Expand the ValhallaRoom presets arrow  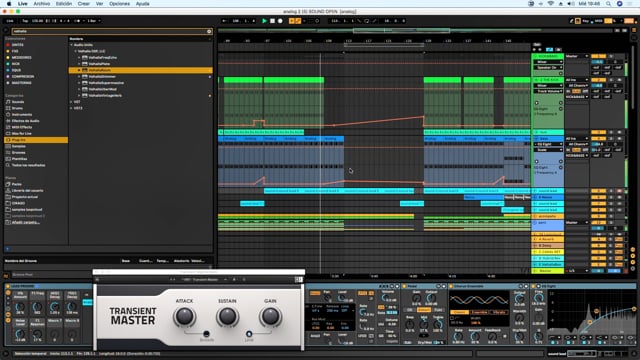tap(79, 70)
